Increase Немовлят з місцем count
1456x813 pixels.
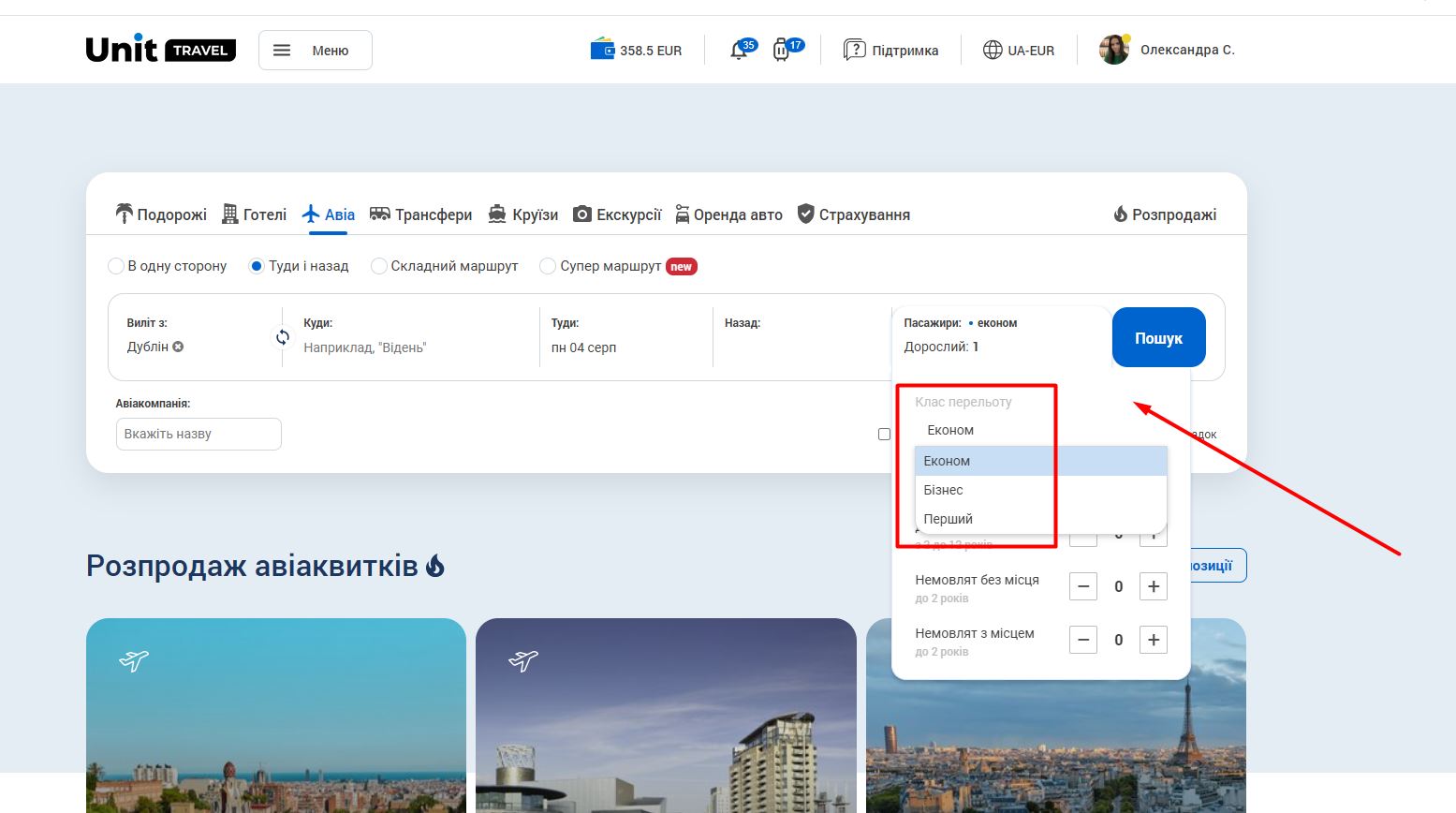click(1154, 640)
